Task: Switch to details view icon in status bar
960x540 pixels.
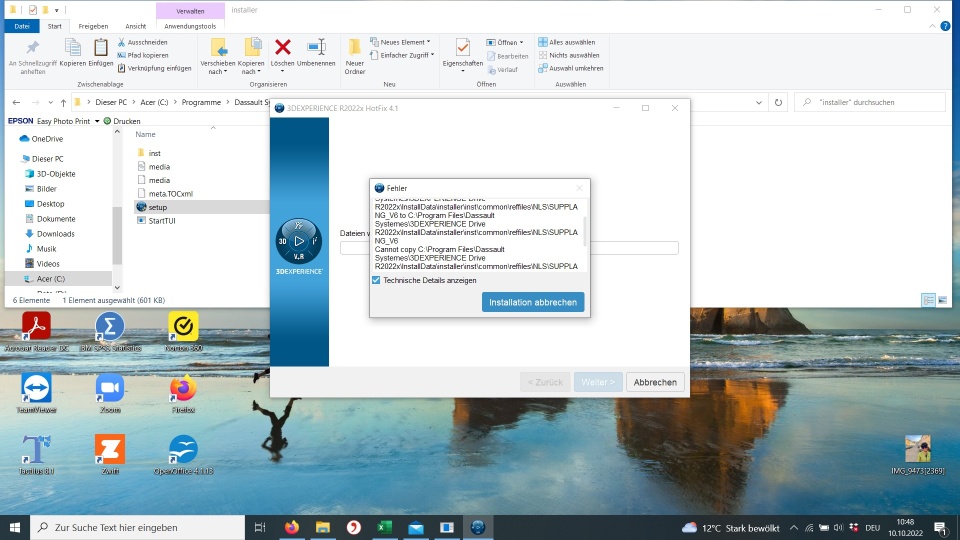Action: coord(928,300)
